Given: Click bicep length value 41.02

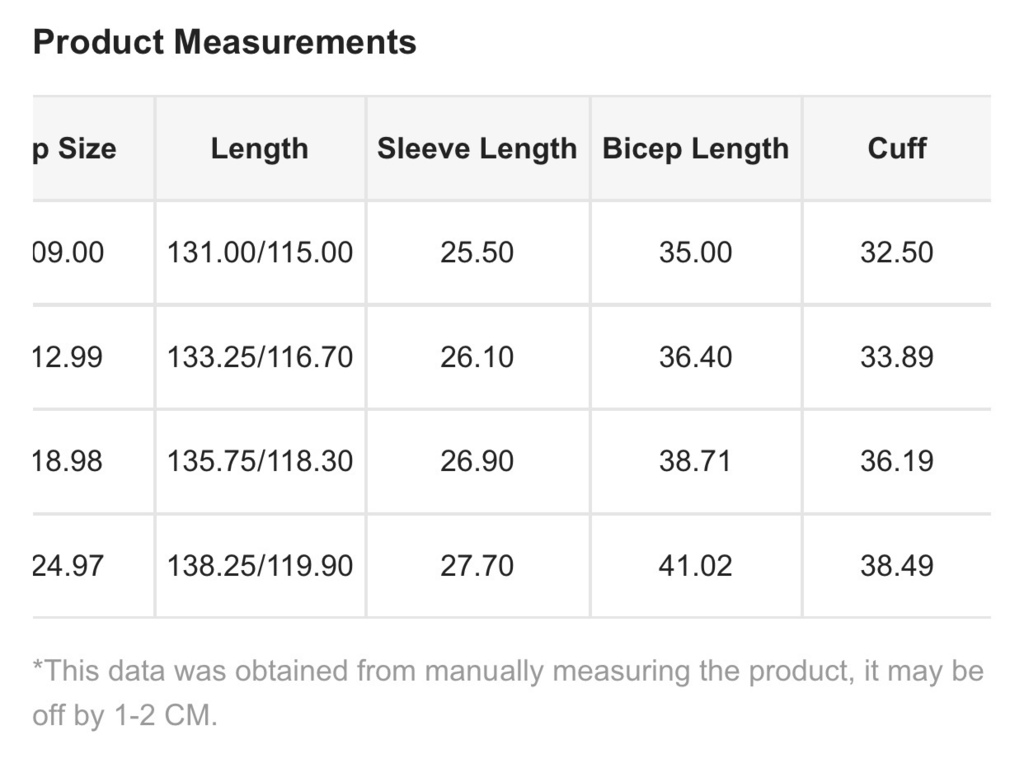Looking at the screenshot, I should [696, 566].
